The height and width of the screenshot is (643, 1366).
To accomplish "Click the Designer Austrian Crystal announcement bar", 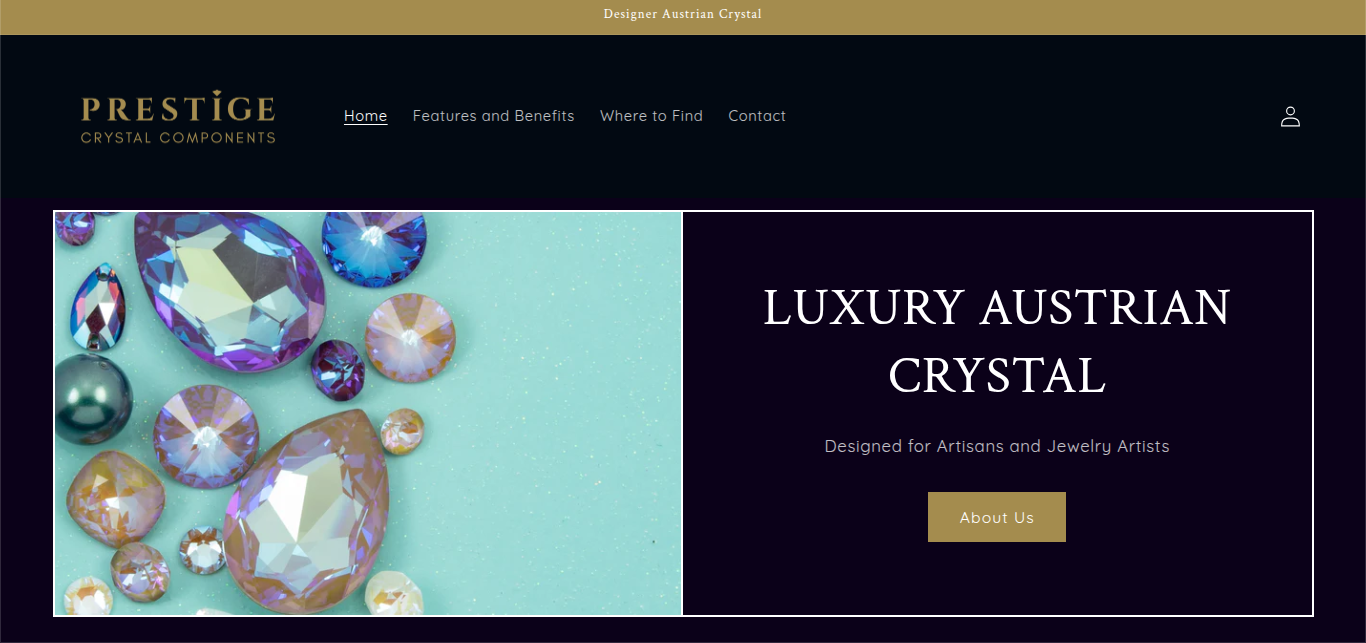I will (x=683, y=14).
